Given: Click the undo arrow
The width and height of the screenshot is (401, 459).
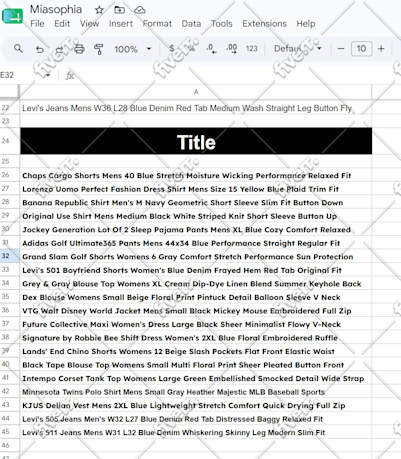Looking at the screenshot, I should click(40, 49).
